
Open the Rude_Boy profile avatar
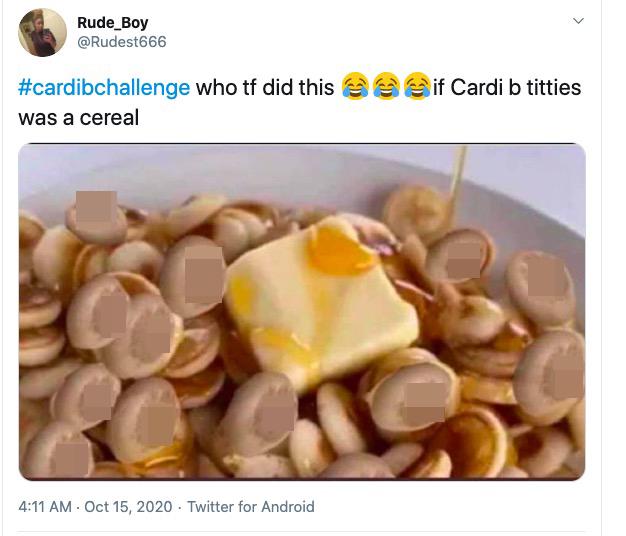42,32
